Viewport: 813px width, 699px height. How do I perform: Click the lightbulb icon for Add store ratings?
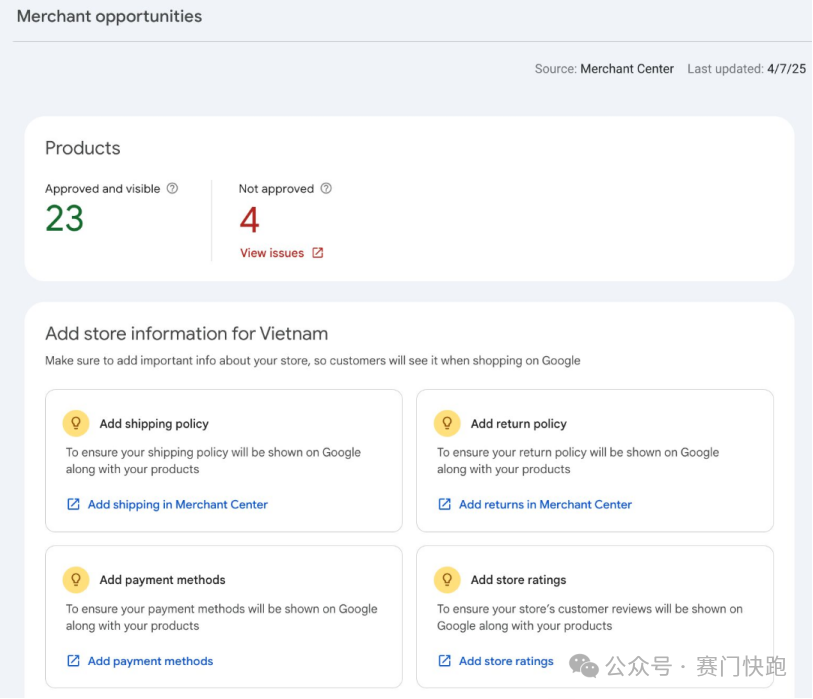coord(447,579)
